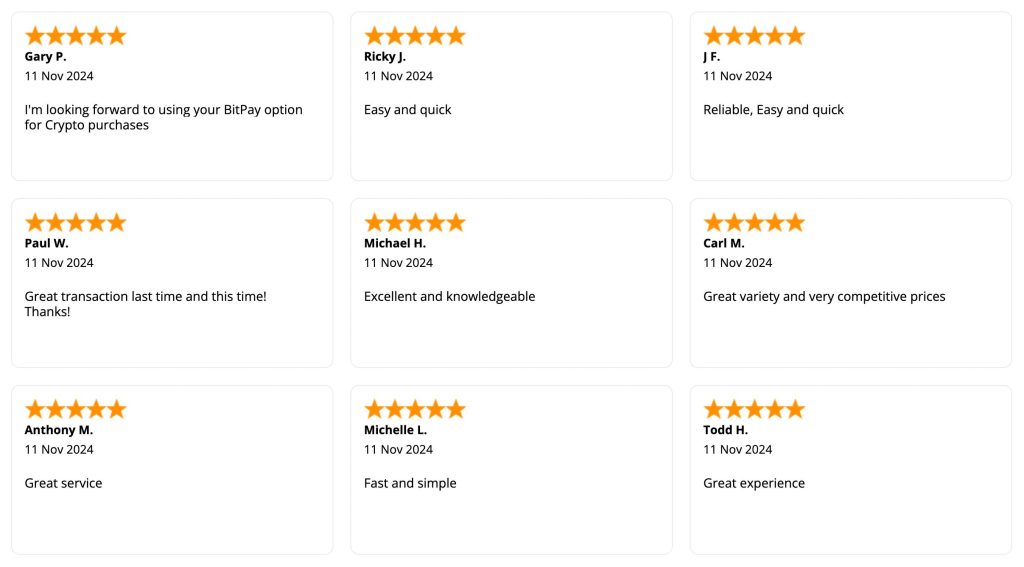This screenshot has height=567, width=1024.
Task: Click the first star in Gary P.'s rating
Action: point(35,36)
